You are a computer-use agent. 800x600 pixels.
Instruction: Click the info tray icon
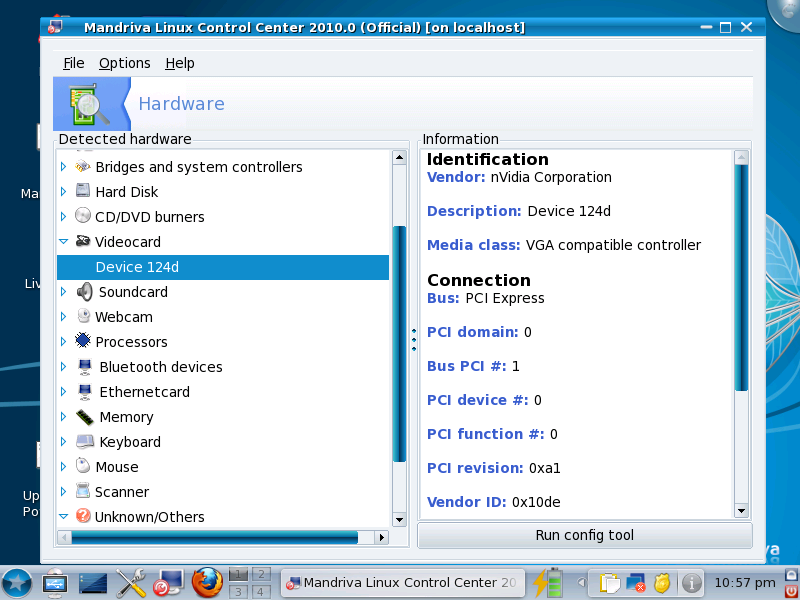click(x=691, y=583)
